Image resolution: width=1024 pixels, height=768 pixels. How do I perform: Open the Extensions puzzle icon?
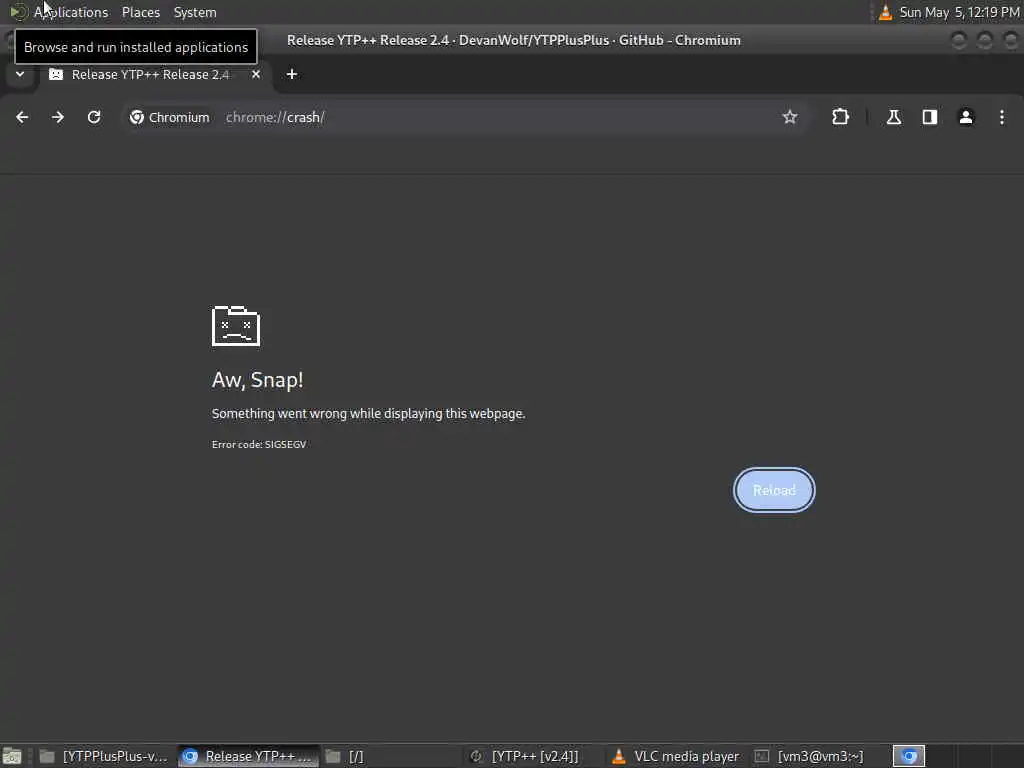click(x=840, y=117)
